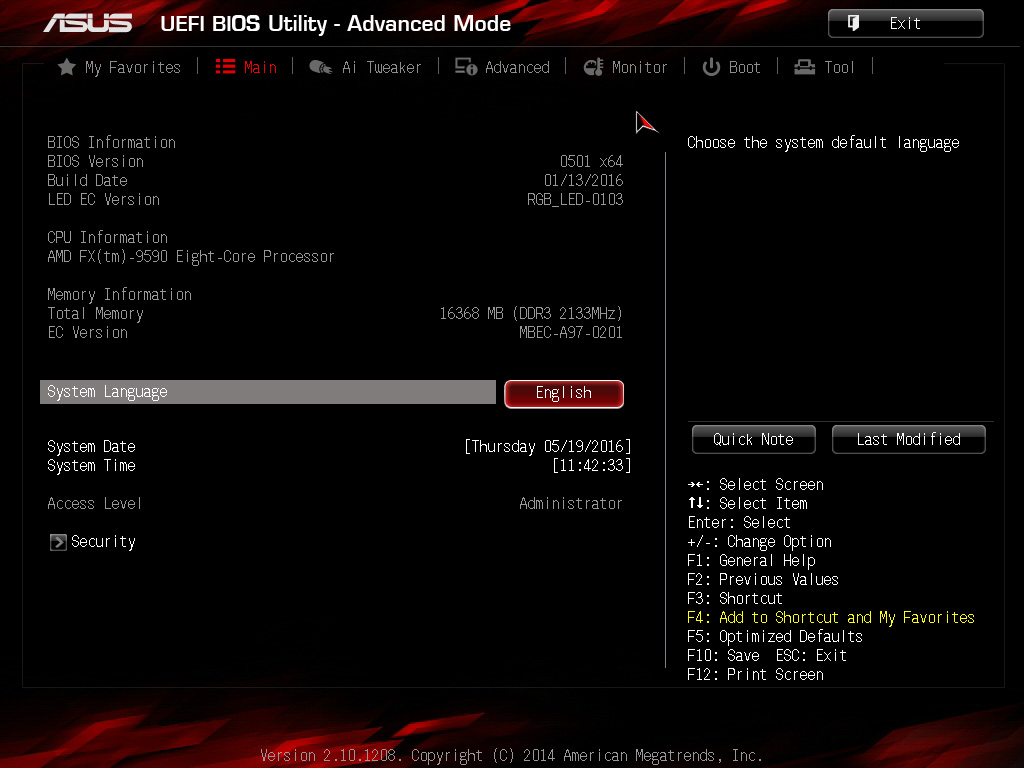The image size is (1024, 768).
Task: Edit the System Date value
Action: (548, 447)
